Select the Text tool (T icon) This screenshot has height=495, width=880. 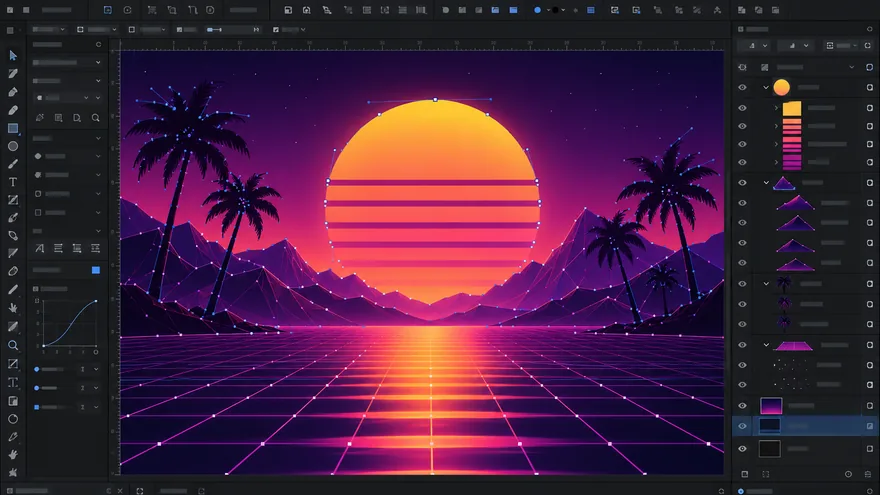(13, 182)
